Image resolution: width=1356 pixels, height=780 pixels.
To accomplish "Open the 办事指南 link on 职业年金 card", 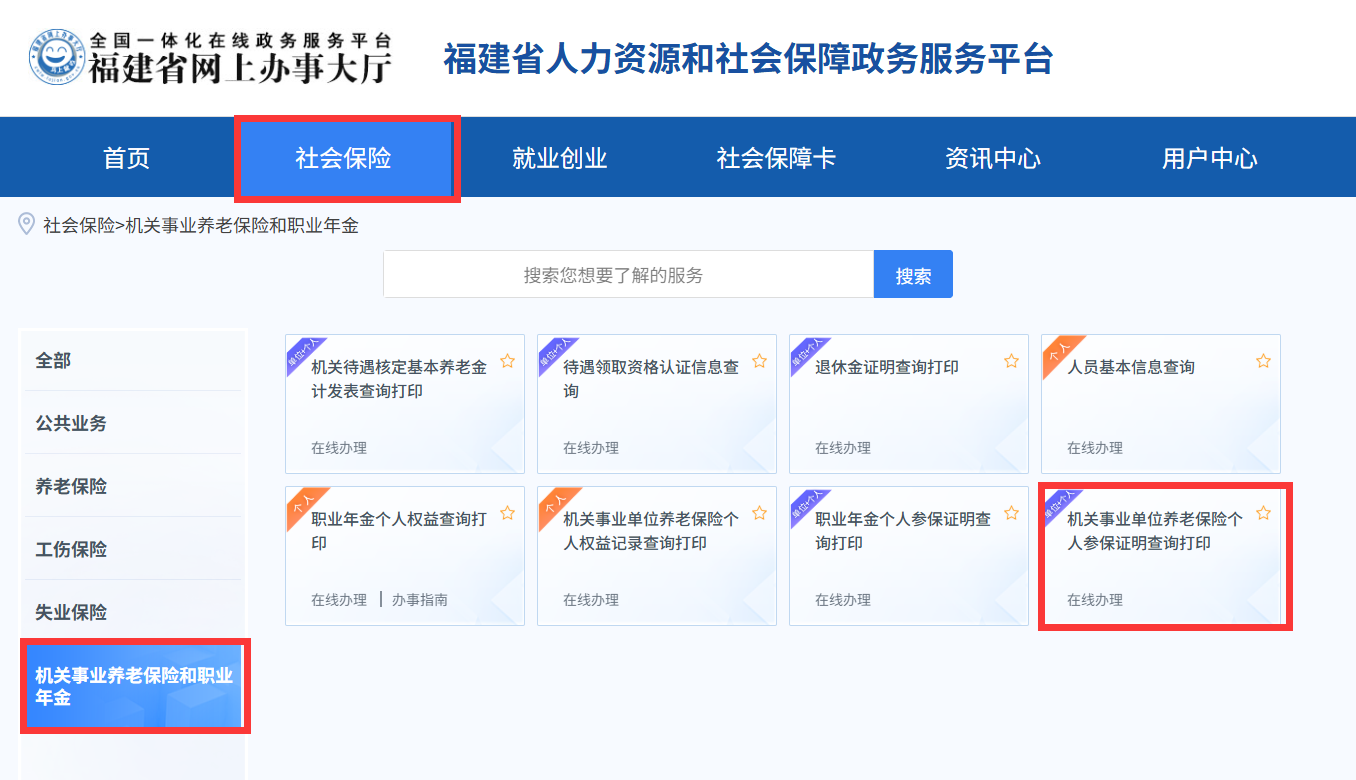I will click(x=420, y=600).
